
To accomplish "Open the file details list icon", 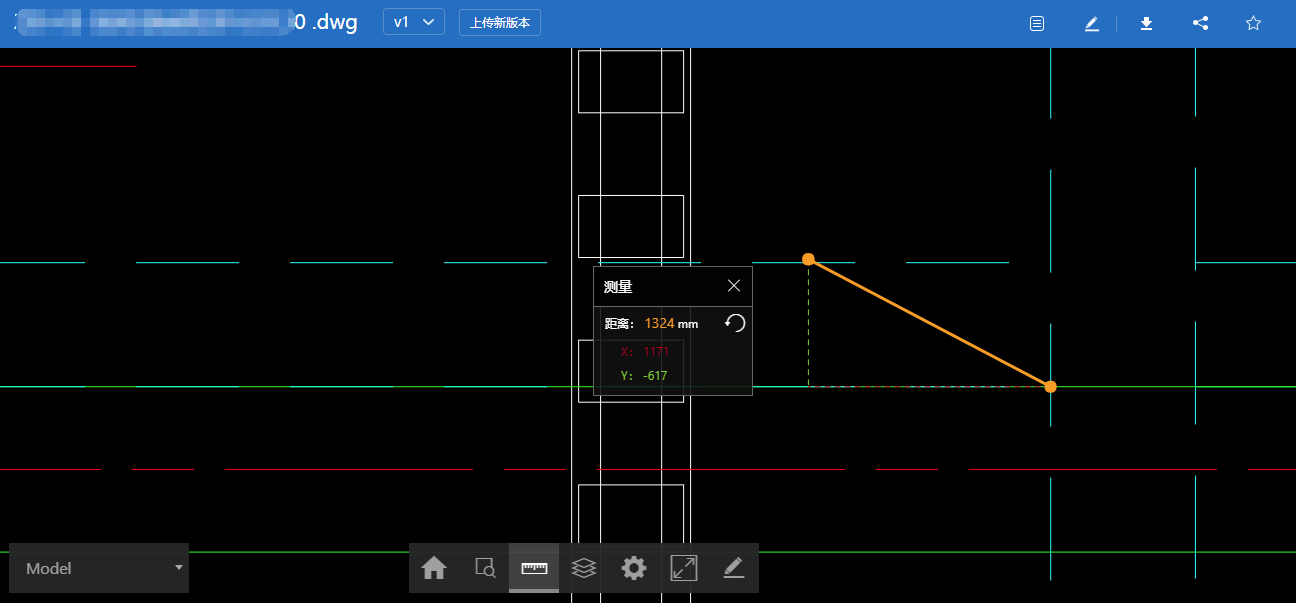I will tap(1037, 23).
